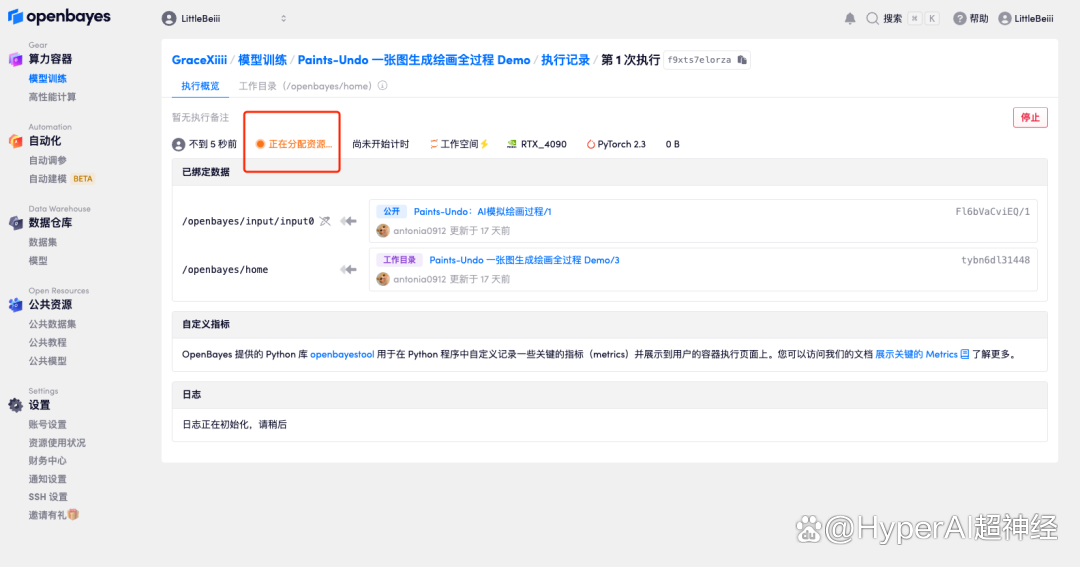The width and height of the screenshot is (1080, 567).
Task: Expand the LittleBeiii workspace selector
Action: pyautogui.click(x=225, y=18)
